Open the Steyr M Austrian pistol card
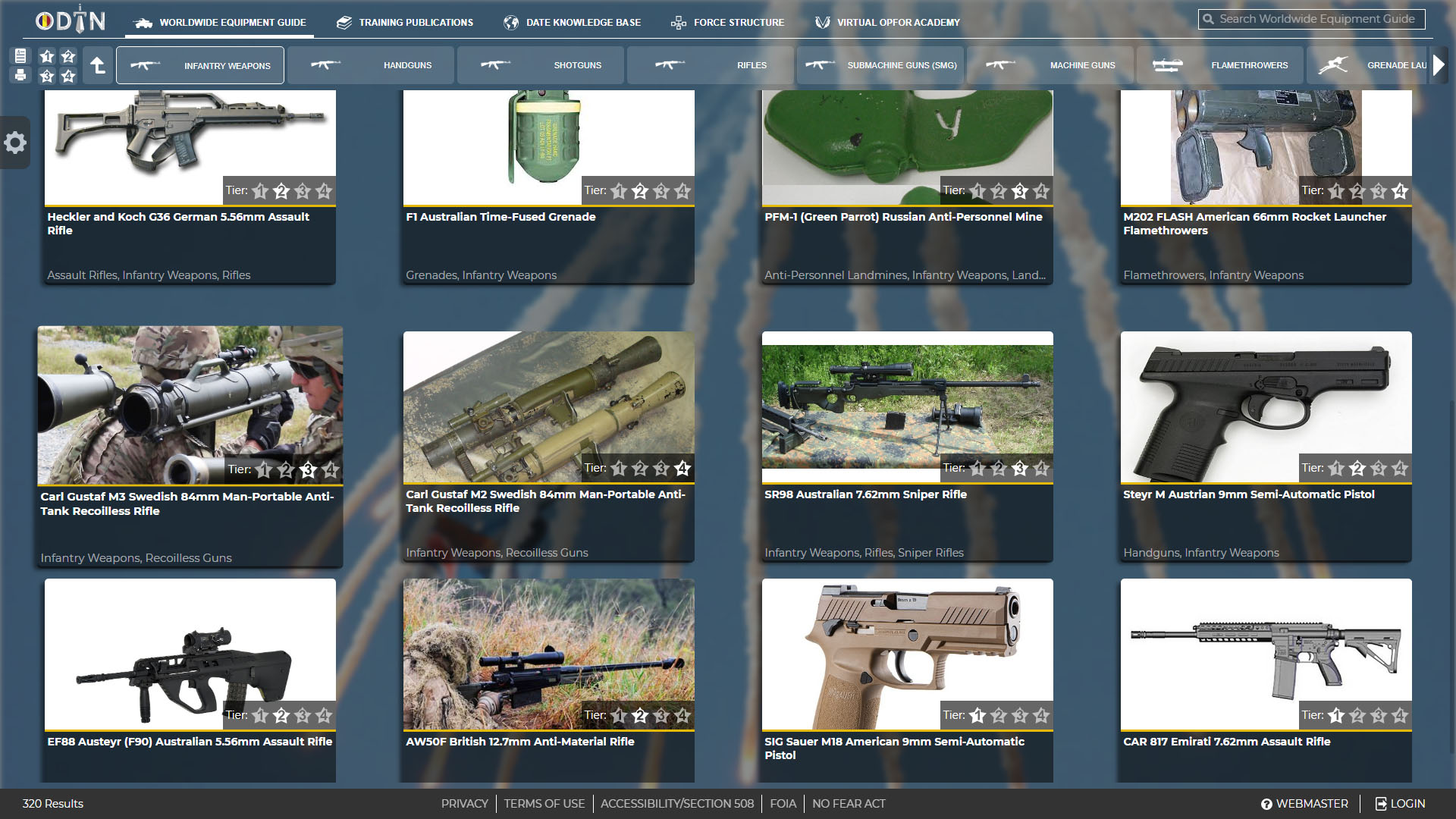This screenshot has height=819, width=1456. pos(1266,446)
